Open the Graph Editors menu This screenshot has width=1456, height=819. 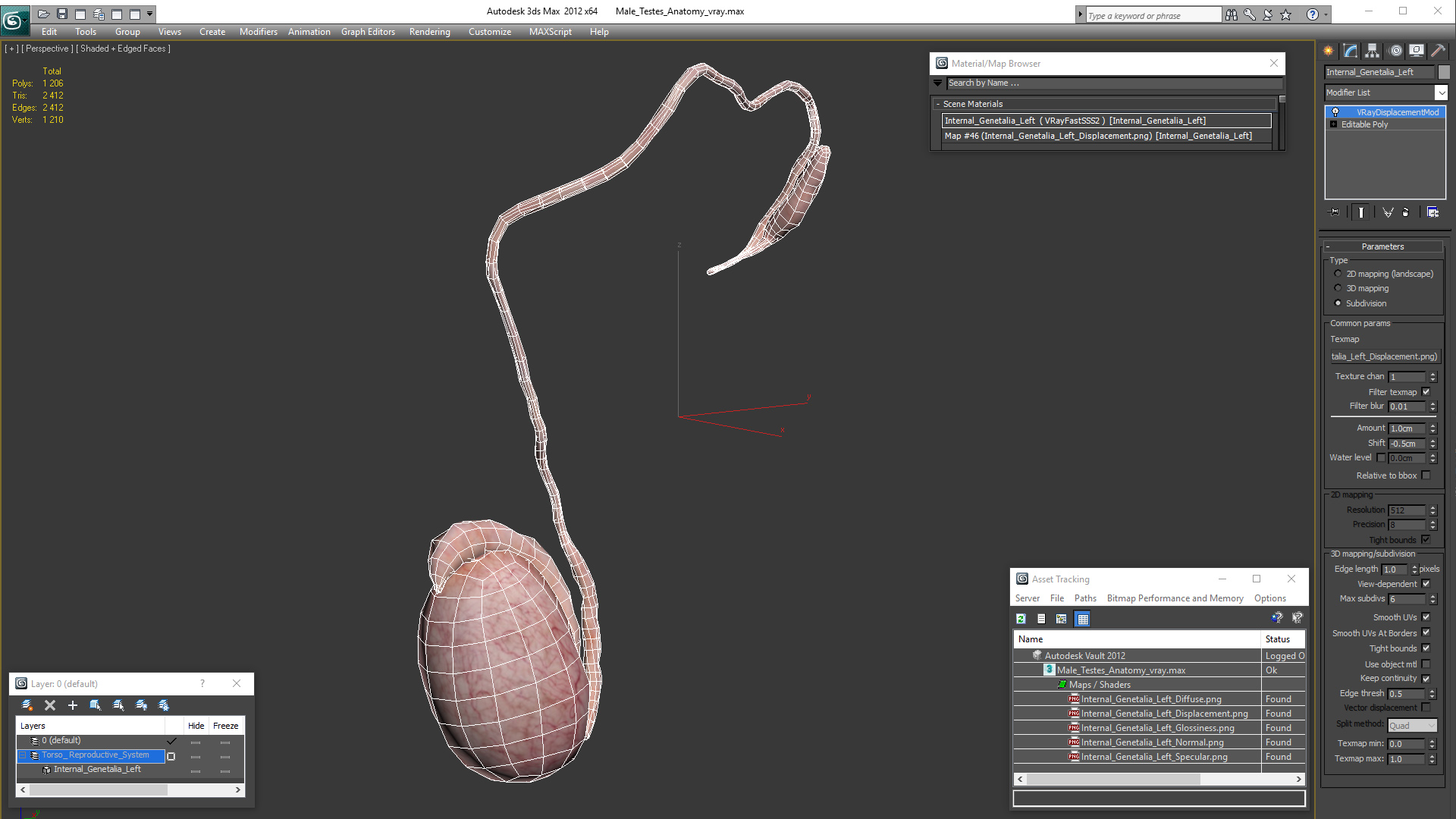(x=368, y=32)
